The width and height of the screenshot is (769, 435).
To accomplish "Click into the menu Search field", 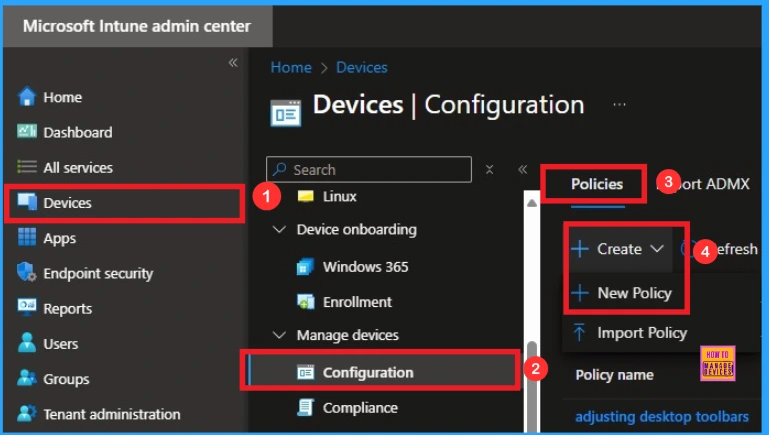I will 369,169.
